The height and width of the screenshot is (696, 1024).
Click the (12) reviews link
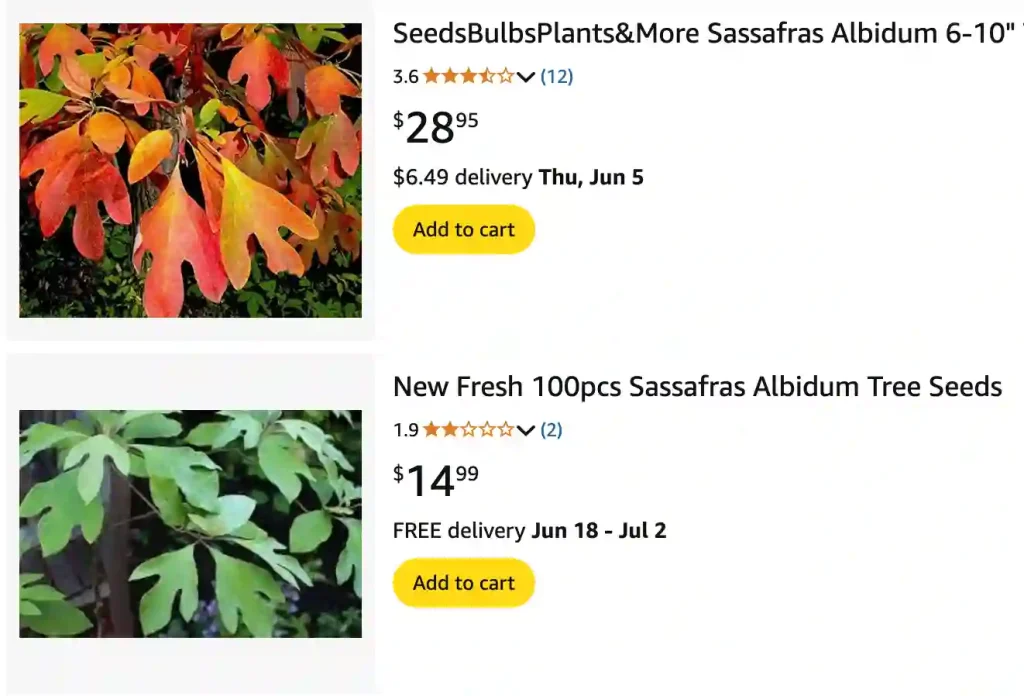(556, 76)
